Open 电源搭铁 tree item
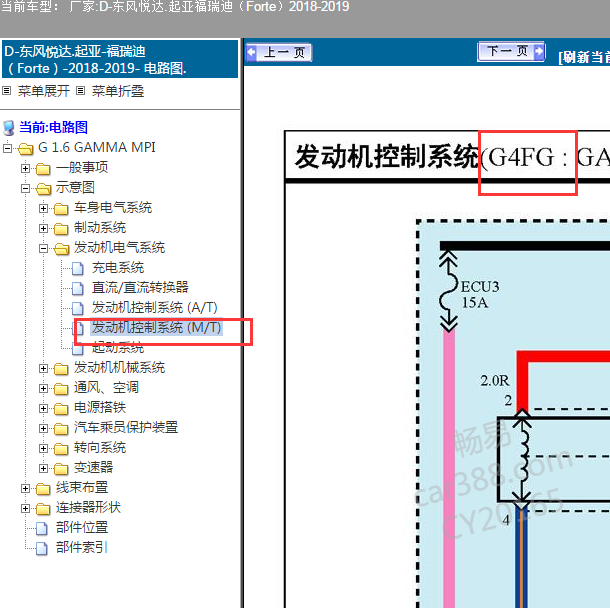This screenshot has width=610, height=608. point(100,408)
